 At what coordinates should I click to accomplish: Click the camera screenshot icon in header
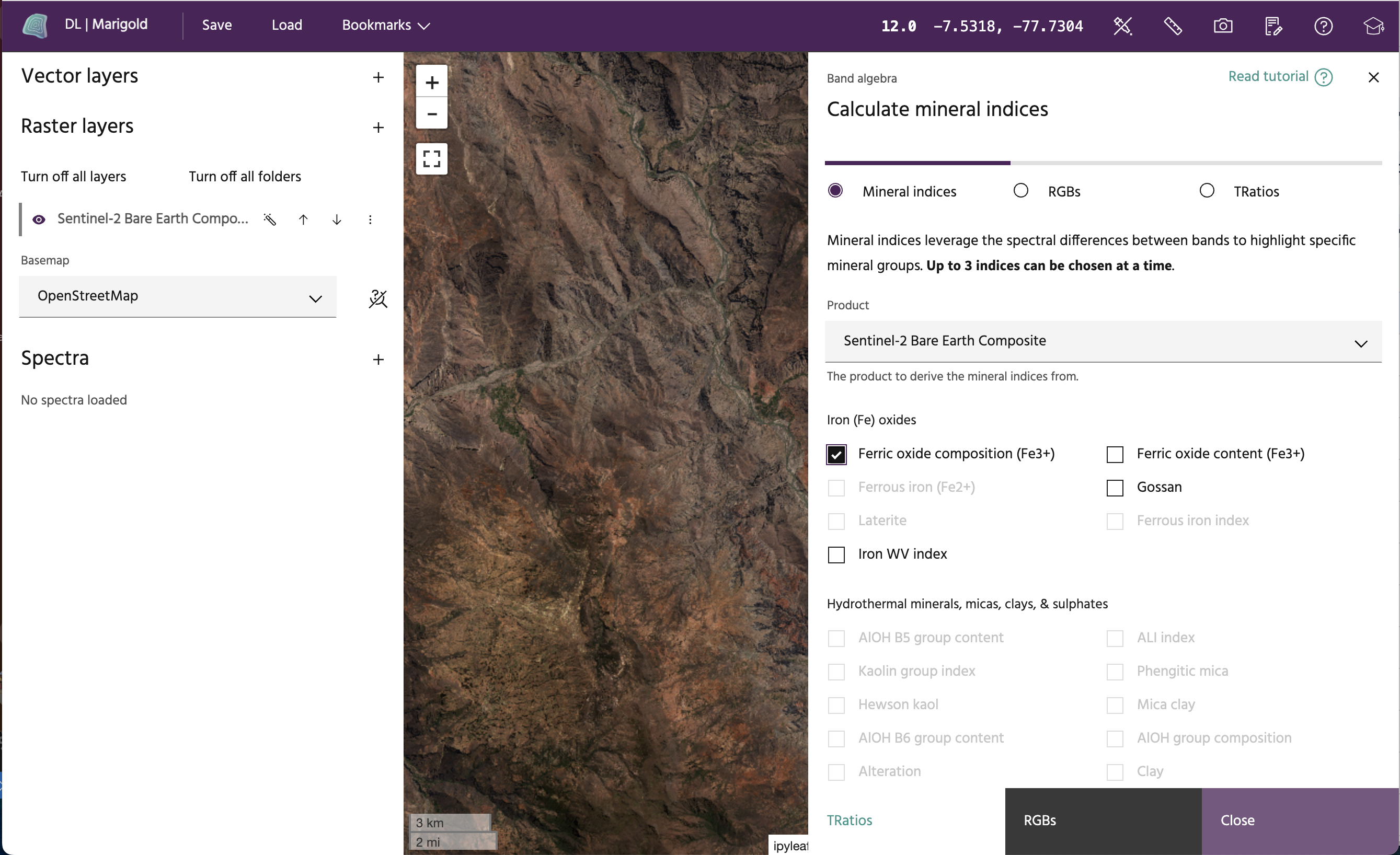pos(1223,26)
